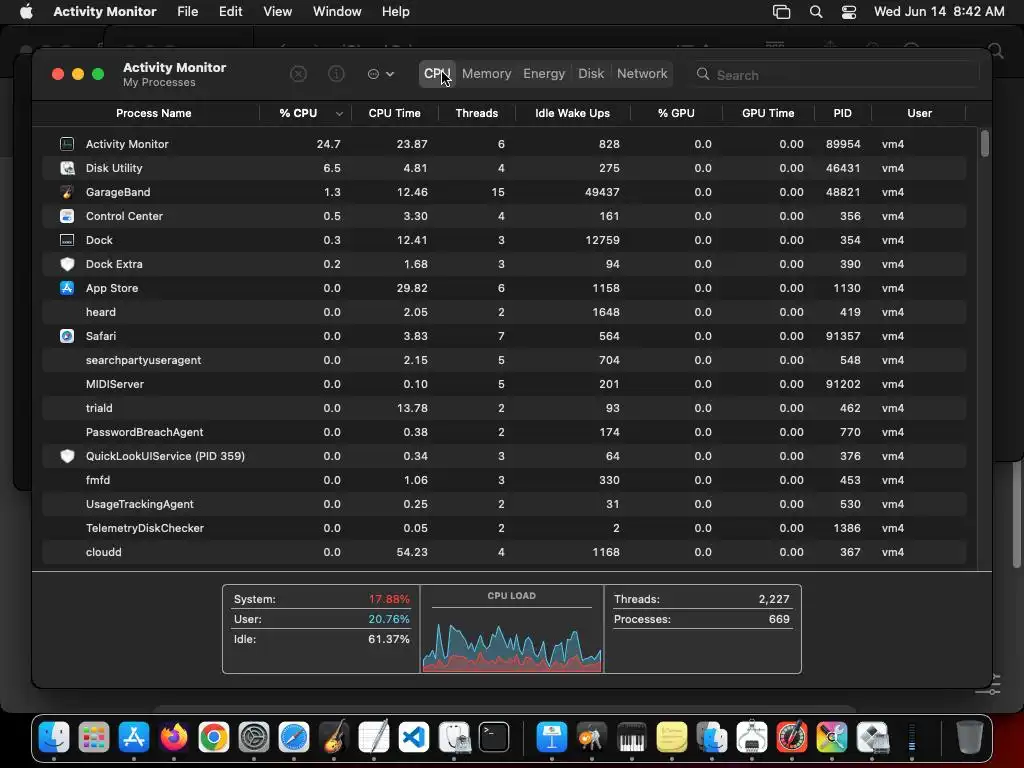Open Finder from the Dock
This screenshot has width=1024, height=768.
coord(54,738)
